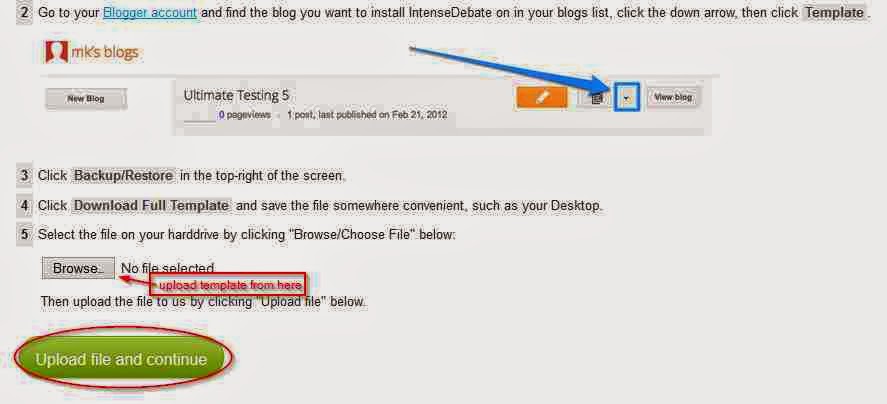Image resolution: width=887 pixels, height=404 pixels.
Task: Open the posts list icon beside the pencil
Action: (x=595, y=98)
